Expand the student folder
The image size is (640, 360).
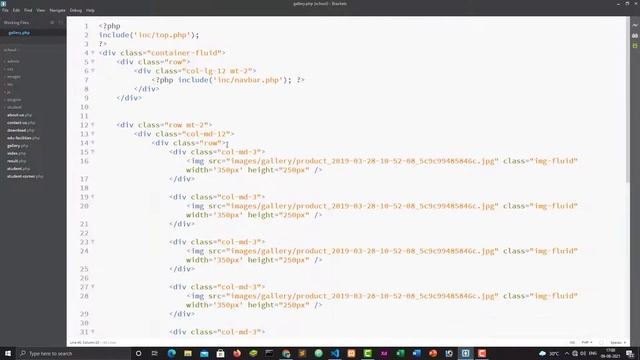pos(13,107)
